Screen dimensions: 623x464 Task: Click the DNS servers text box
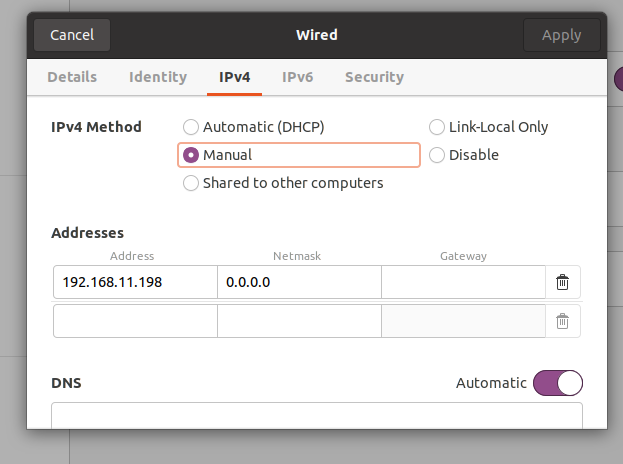tap(317, 416)
